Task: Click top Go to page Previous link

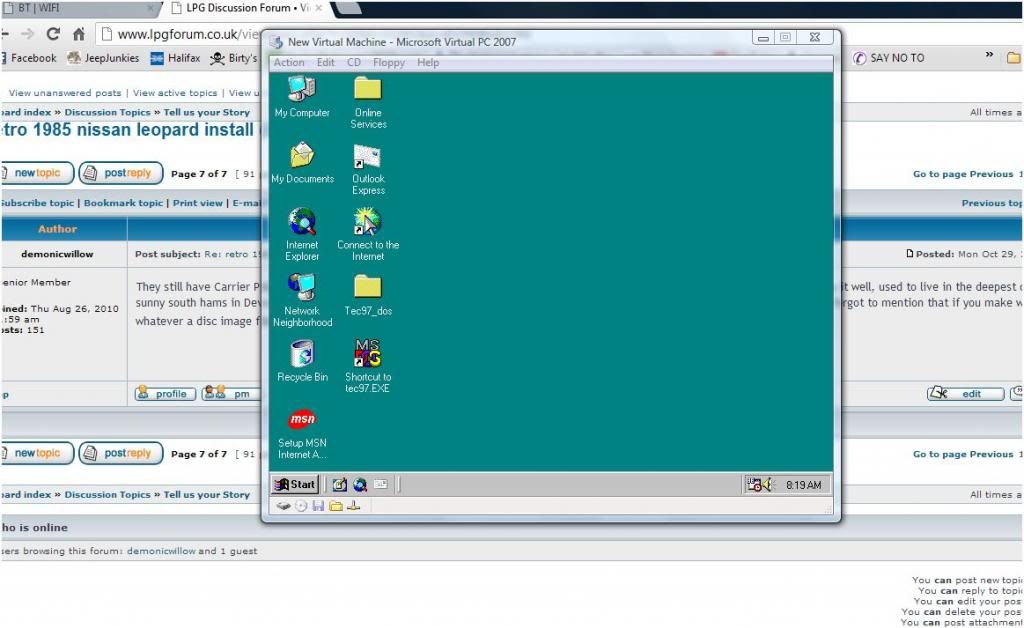Action: coord(963,174)
